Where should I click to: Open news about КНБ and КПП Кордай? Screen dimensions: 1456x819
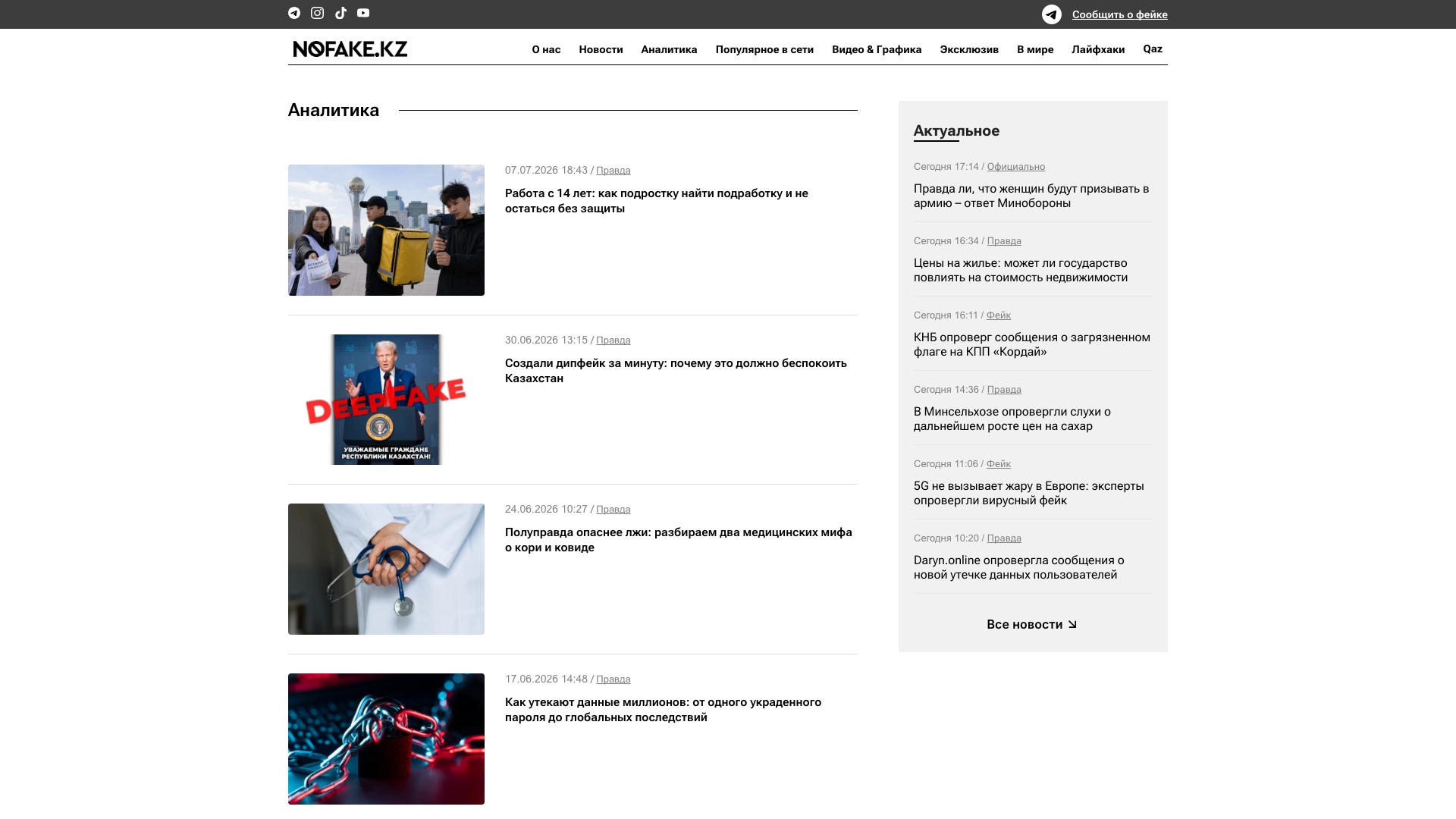1032,344
